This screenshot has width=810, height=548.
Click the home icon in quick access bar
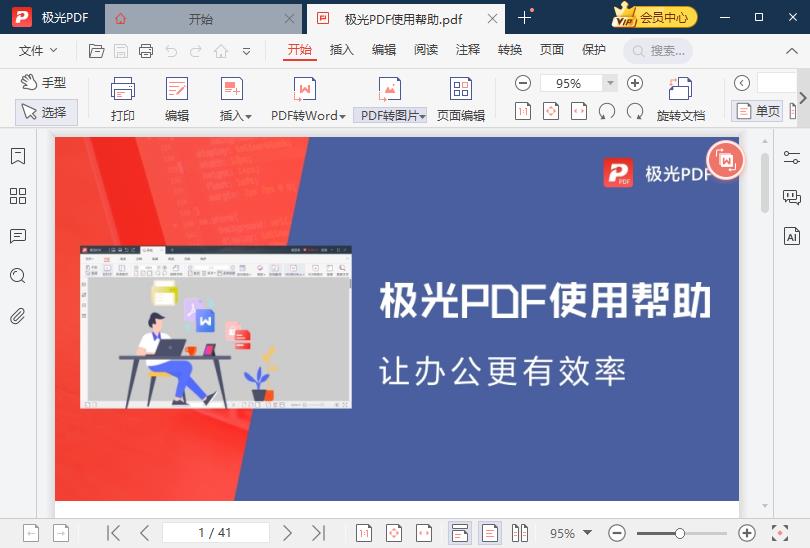click(x=221, y=51)
